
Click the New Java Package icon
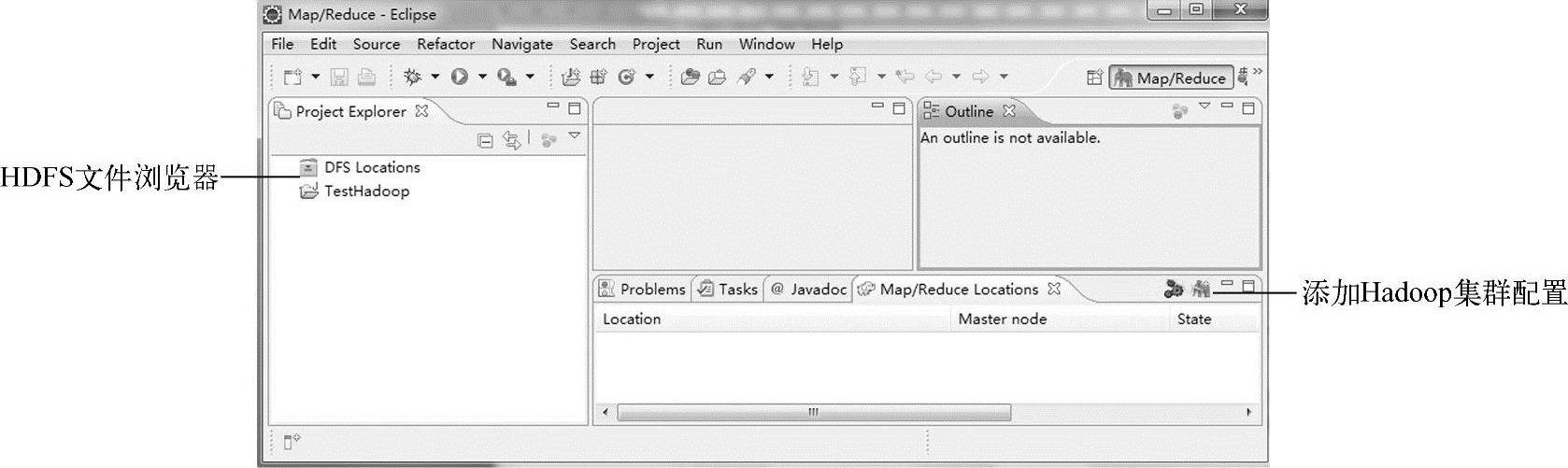click(x=598, y=77)
